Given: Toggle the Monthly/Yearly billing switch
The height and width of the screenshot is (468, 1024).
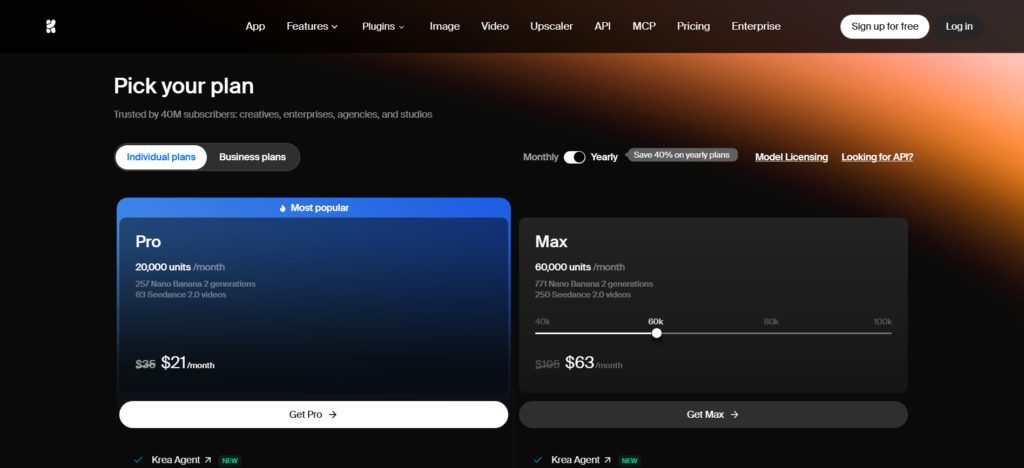Looking at the screenshot, I should coord(575,157).
